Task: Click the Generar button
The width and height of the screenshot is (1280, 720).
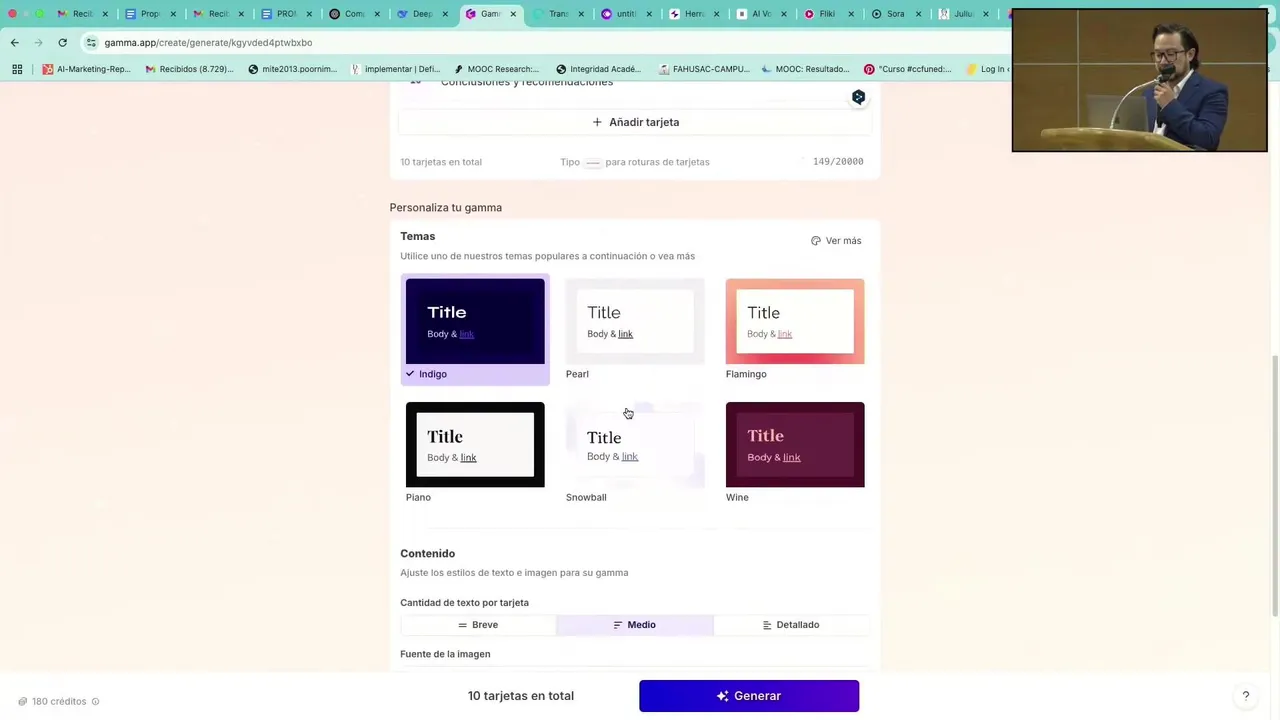Action: (x=748, y=696)
